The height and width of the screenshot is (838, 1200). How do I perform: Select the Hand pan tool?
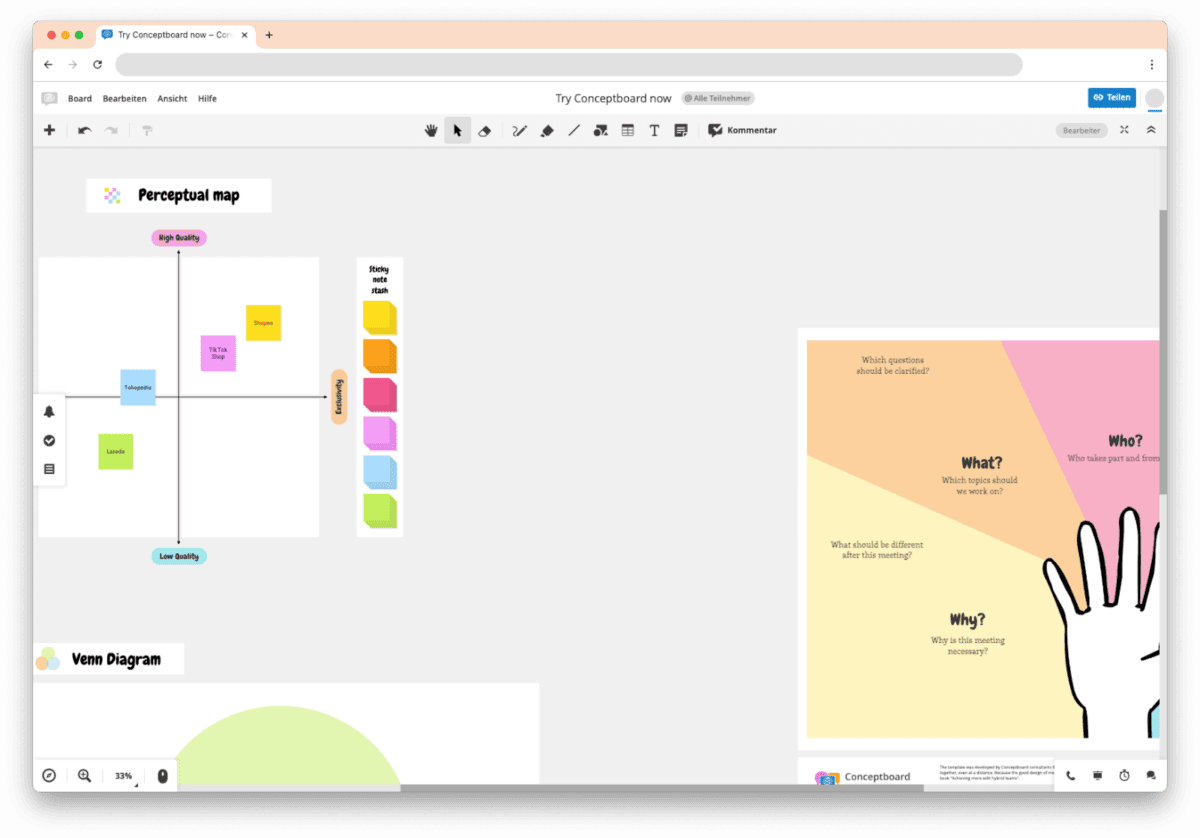431,130
